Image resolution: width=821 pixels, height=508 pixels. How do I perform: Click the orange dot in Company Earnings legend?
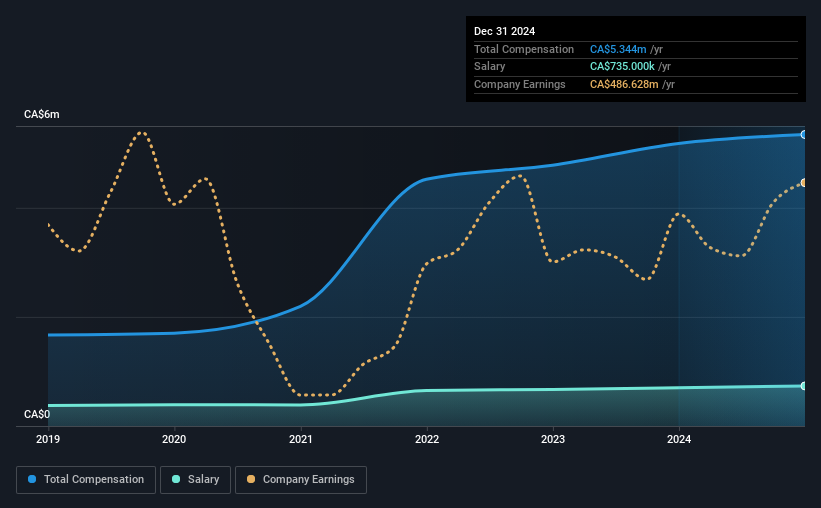click(x=251, y=479)
